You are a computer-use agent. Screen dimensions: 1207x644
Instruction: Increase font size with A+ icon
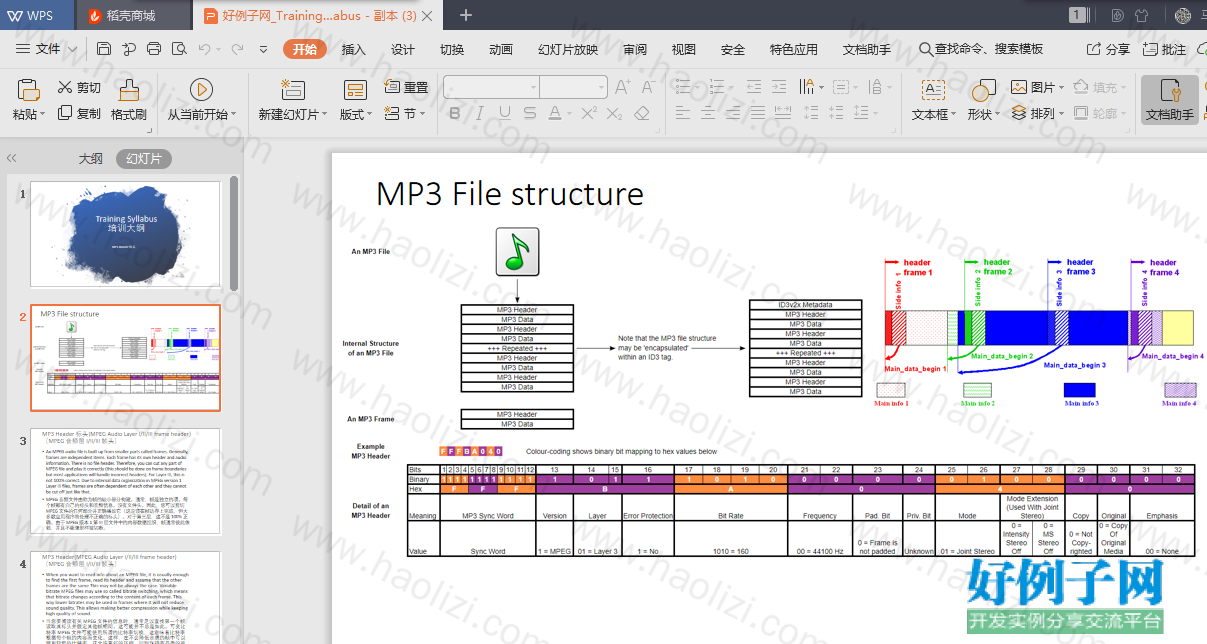pyautogui.click(x=621, y=87)
